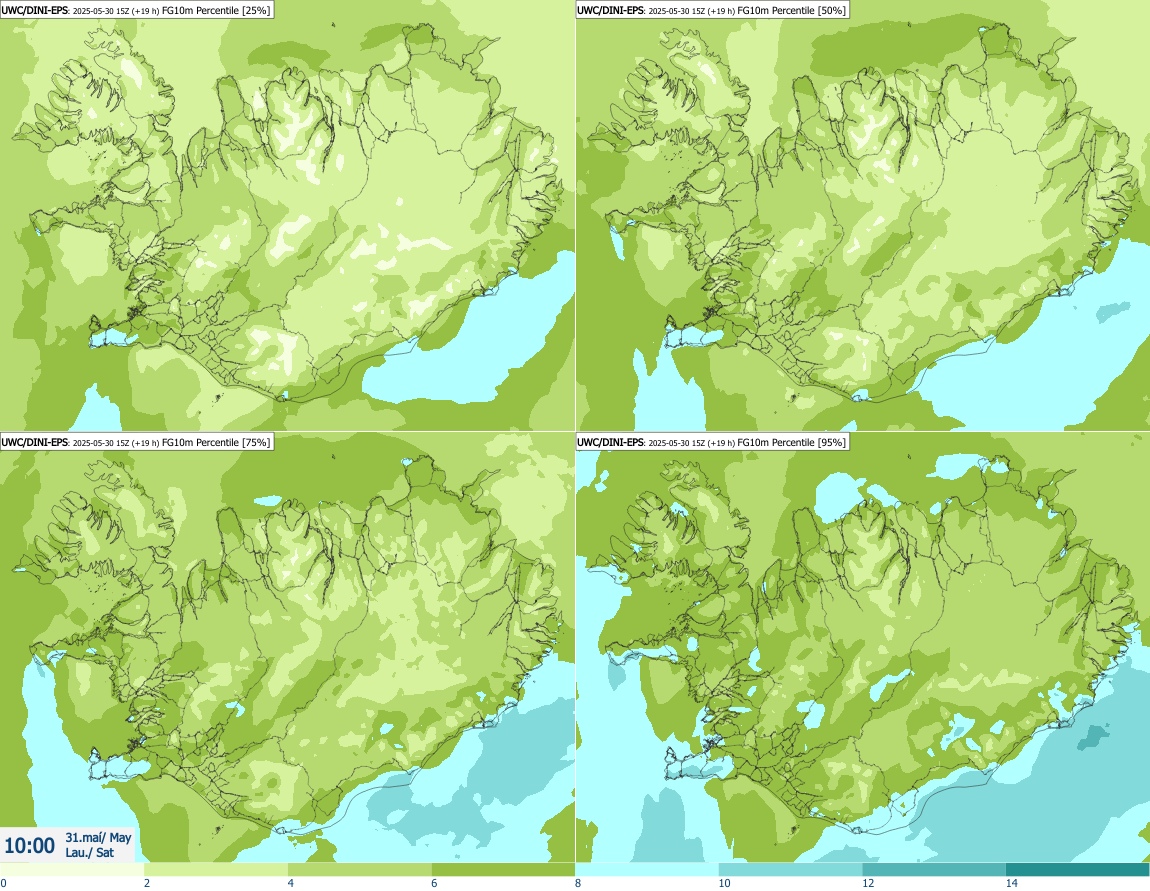Select the 8–10 light cyan scale segment
The width and height of the screenshot is (1150, 891).
(647, 870)
